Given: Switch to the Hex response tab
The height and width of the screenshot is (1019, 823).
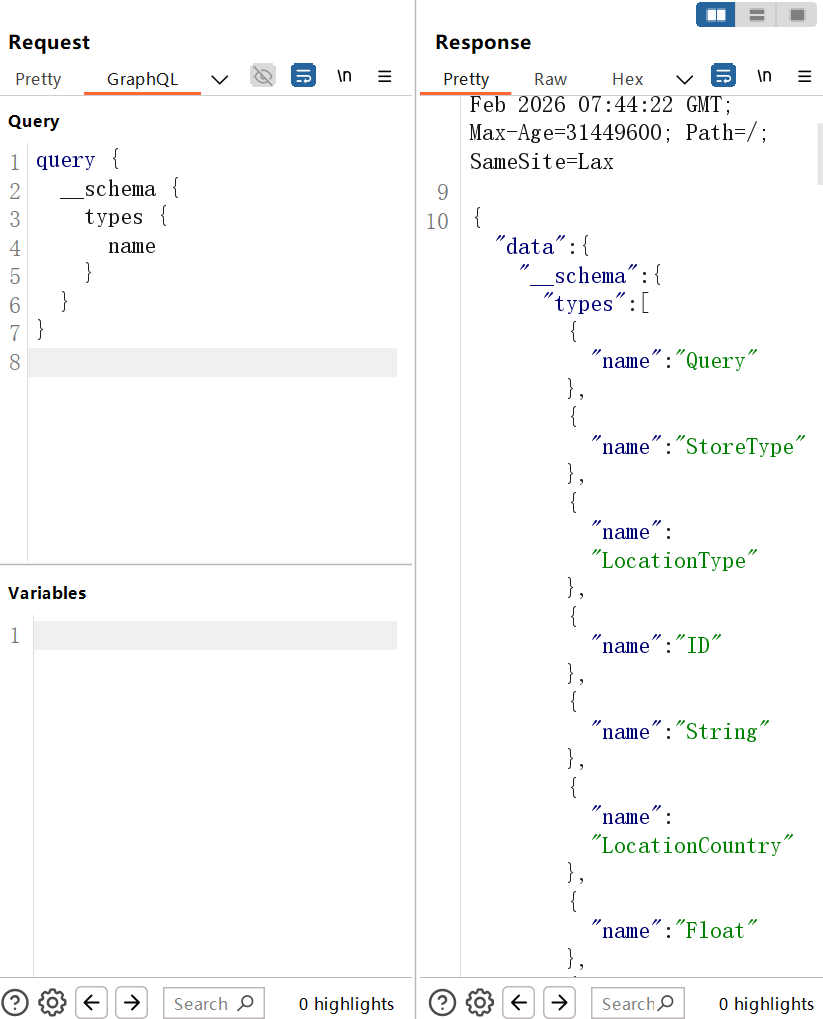Looking at the screenshot, I should pos(627,78).
